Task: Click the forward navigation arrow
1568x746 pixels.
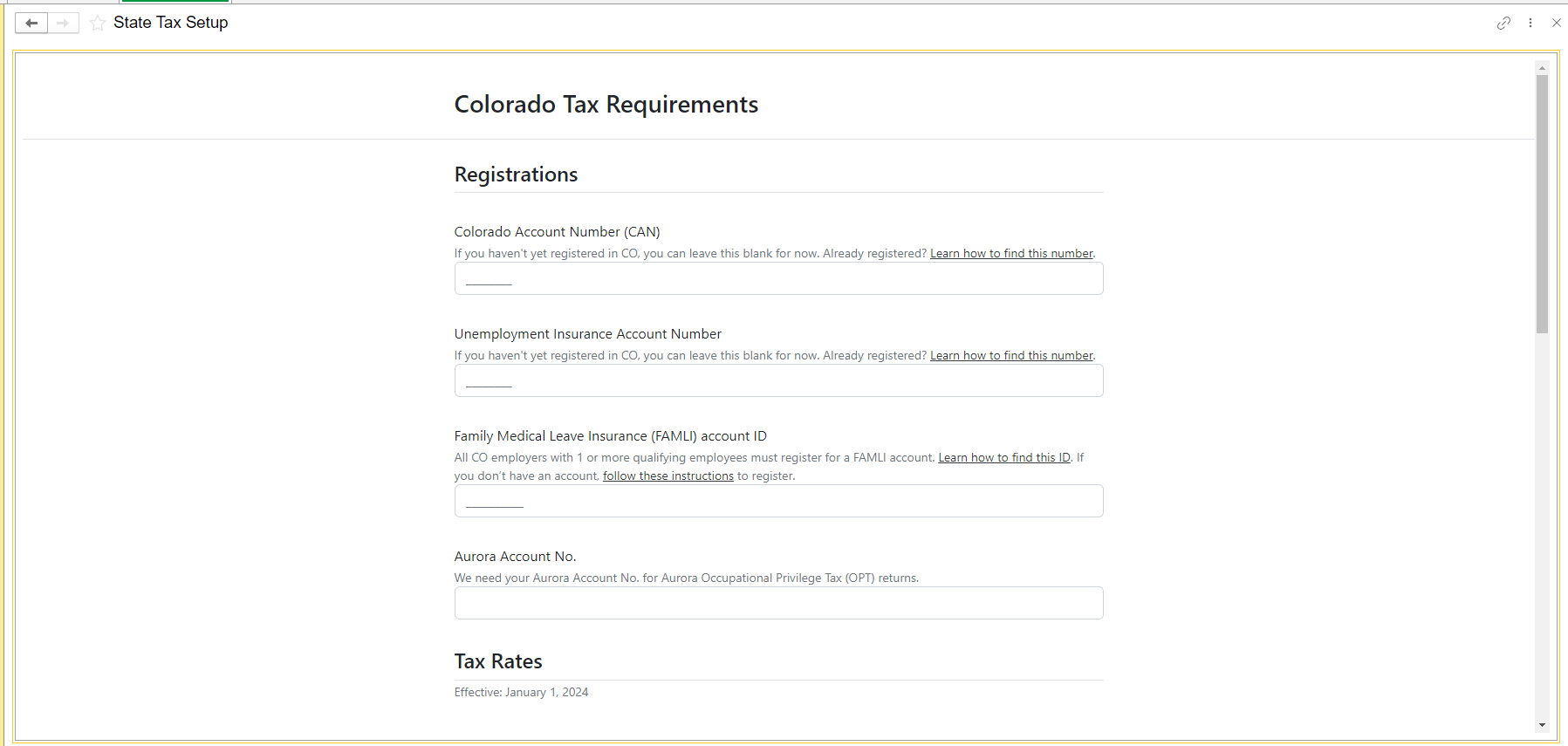Action: point(63,23)
